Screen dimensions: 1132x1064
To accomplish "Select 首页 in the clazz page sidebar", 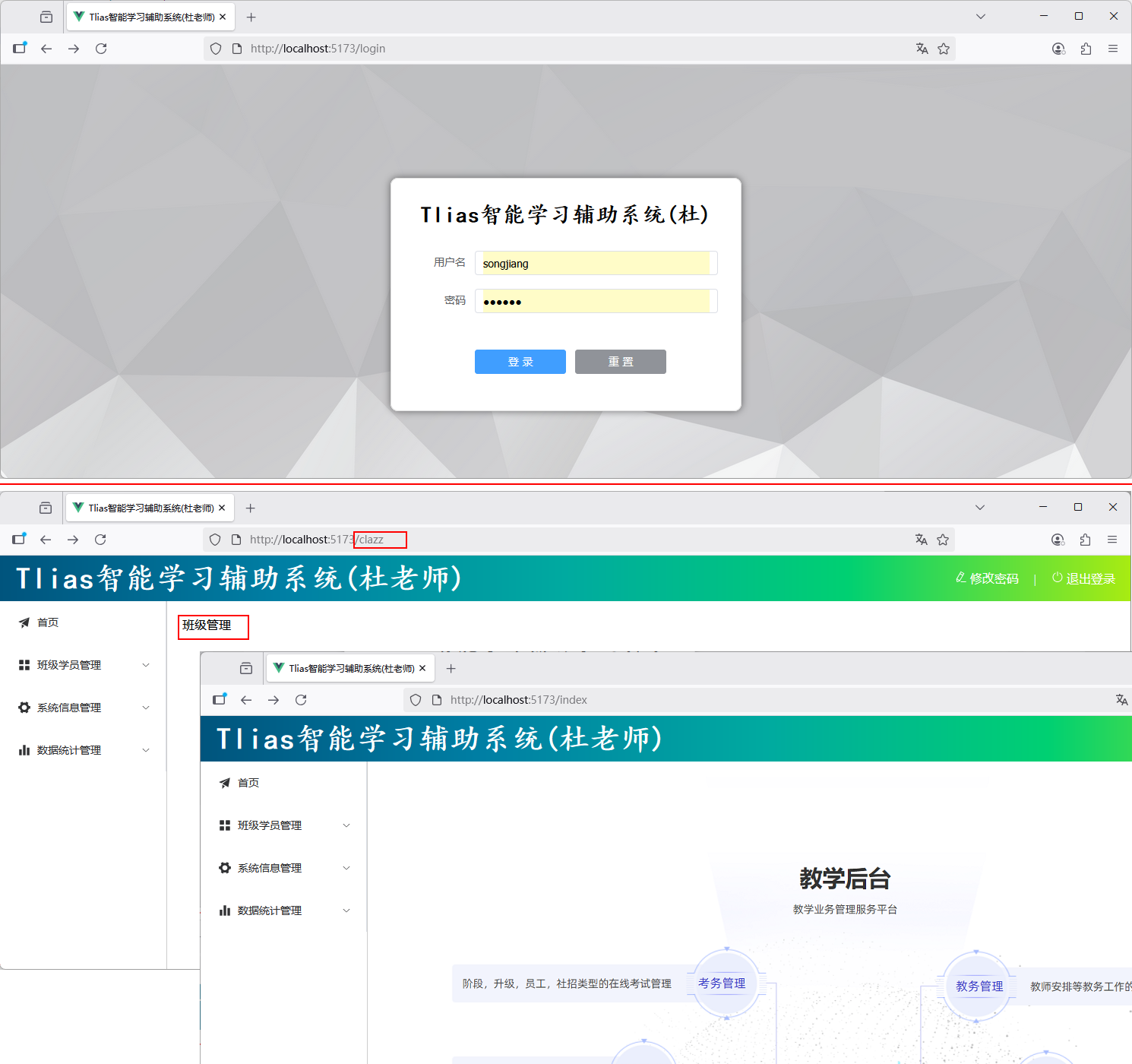I will click(47, 622).
